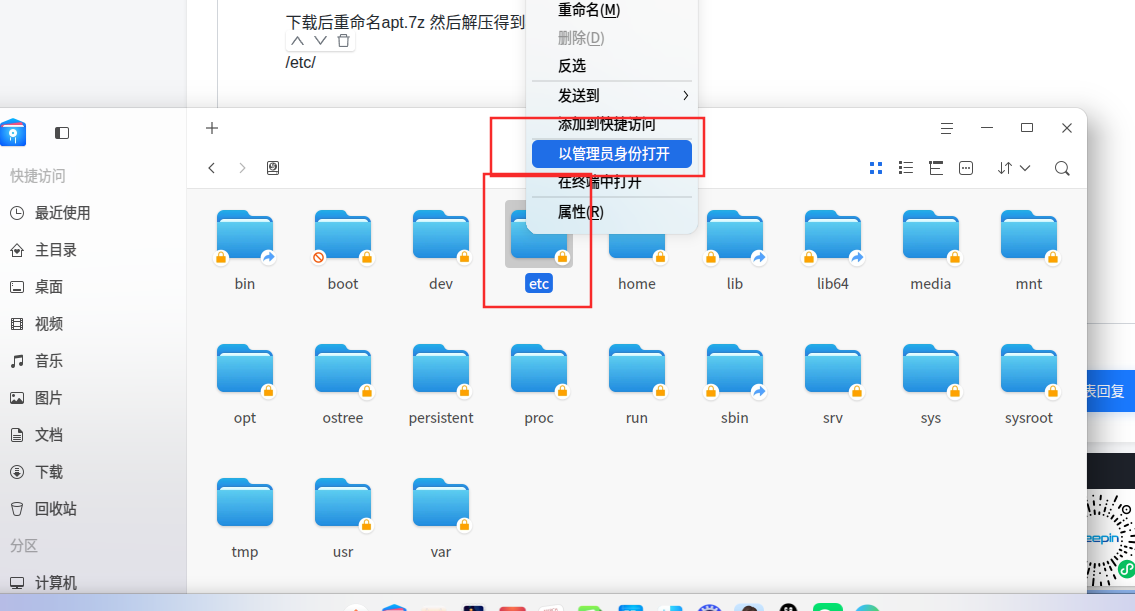The image size is (1135, 611).
Task: Open the search magnifier
Action: (1062, 169)
